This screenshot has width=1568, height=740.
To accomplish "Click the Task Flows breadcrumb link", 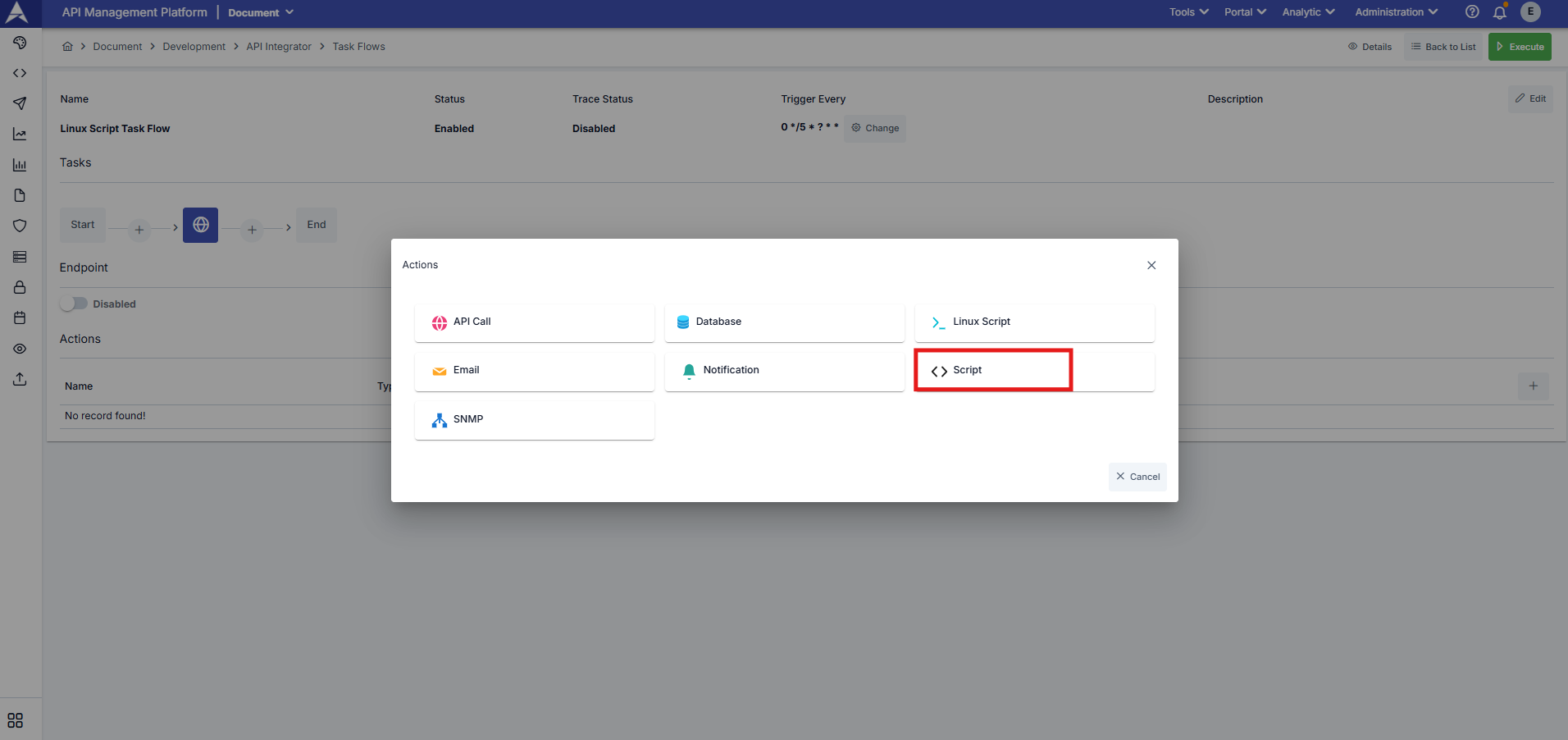I will 358,47.
